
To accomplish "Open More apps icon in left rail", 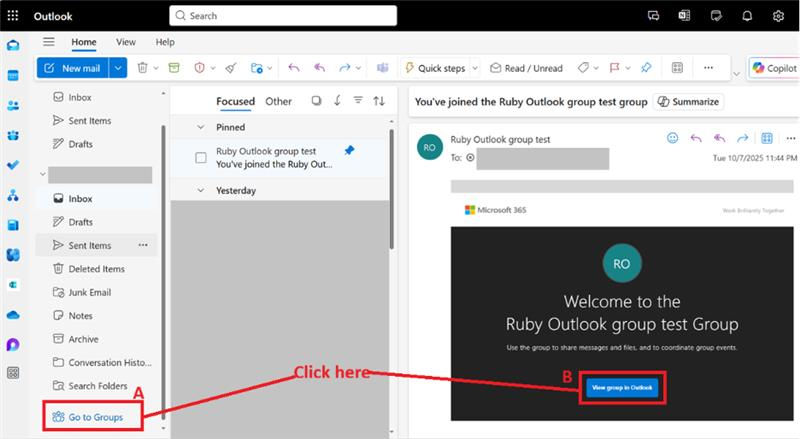I will click(x=13, y=373).
